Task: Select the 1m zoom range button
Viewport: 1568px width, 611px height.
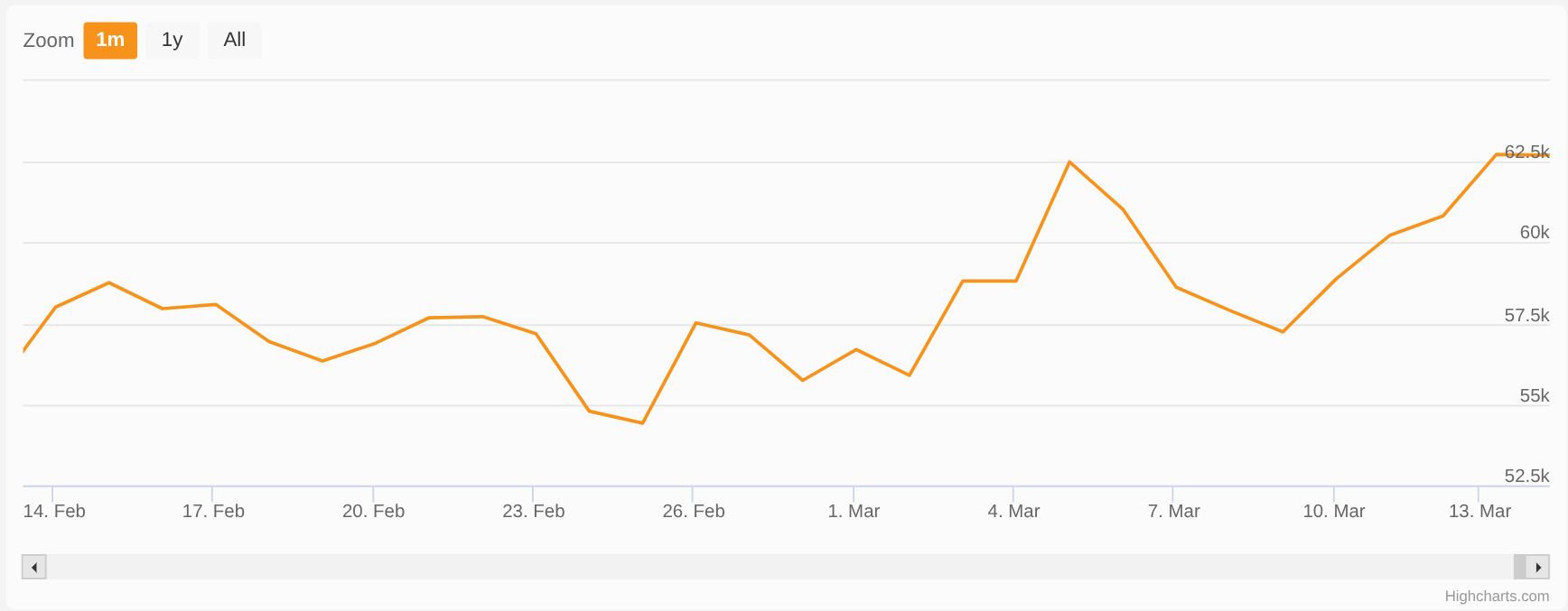Action: 110,41
